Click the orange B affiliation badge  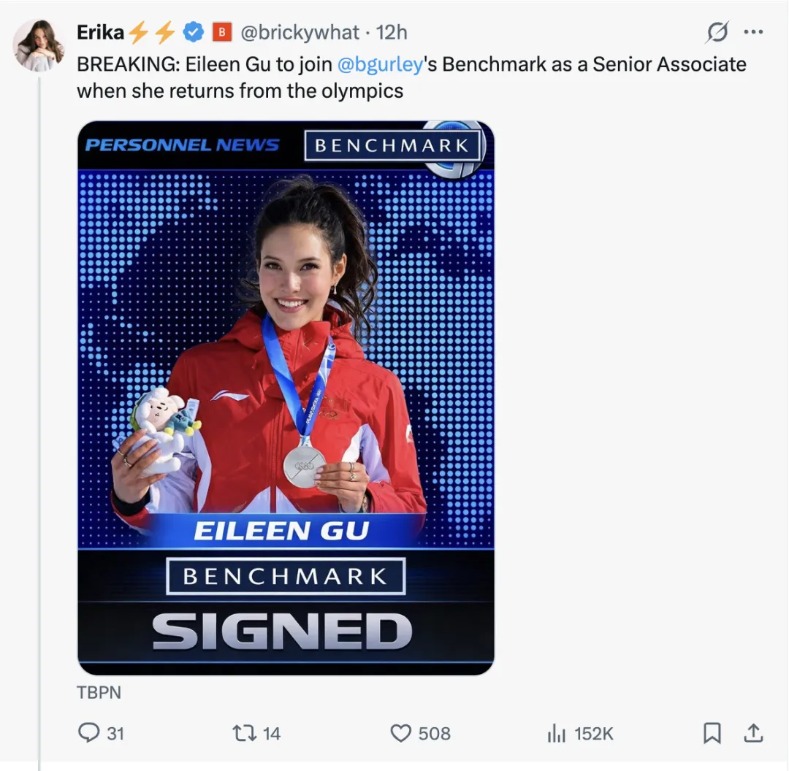coord(224,33)
